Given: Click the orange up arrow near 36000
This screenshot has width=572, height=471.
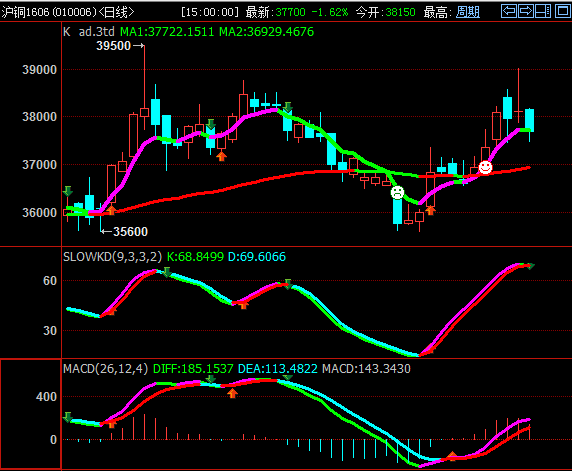Looking at the screenshot, I should pos(111,210).
